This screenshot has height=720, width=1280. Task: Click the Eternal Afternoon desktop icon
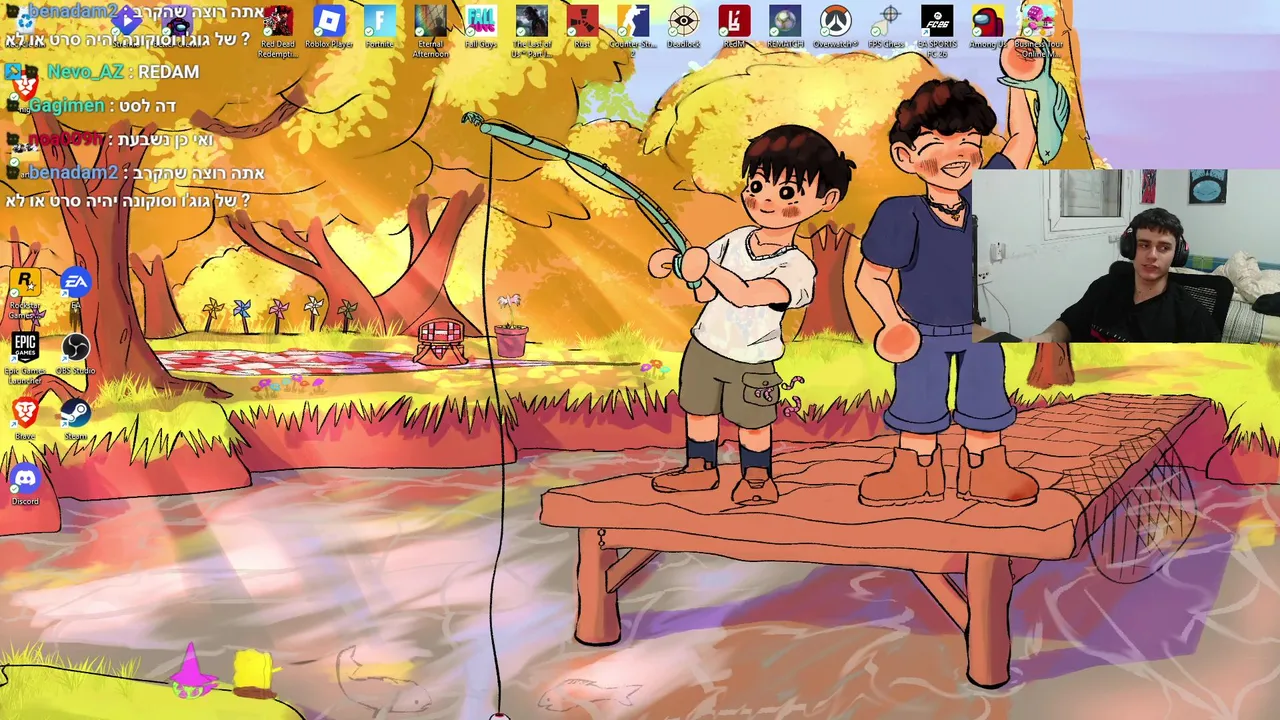(x=430, y=30)
